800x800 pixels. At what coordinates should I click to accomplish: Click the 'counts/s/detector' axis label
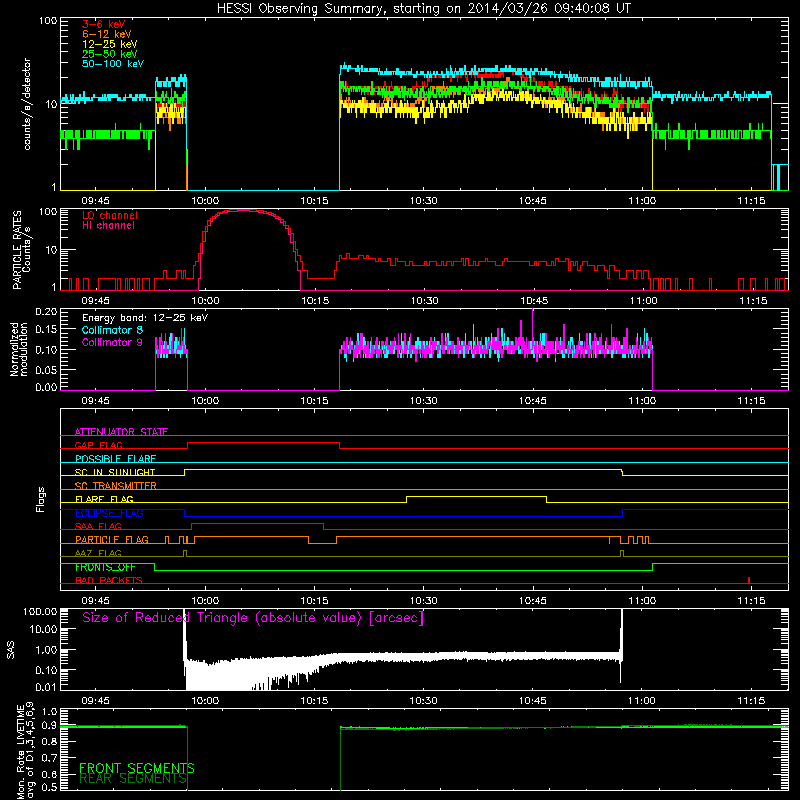tap(27, 104)
